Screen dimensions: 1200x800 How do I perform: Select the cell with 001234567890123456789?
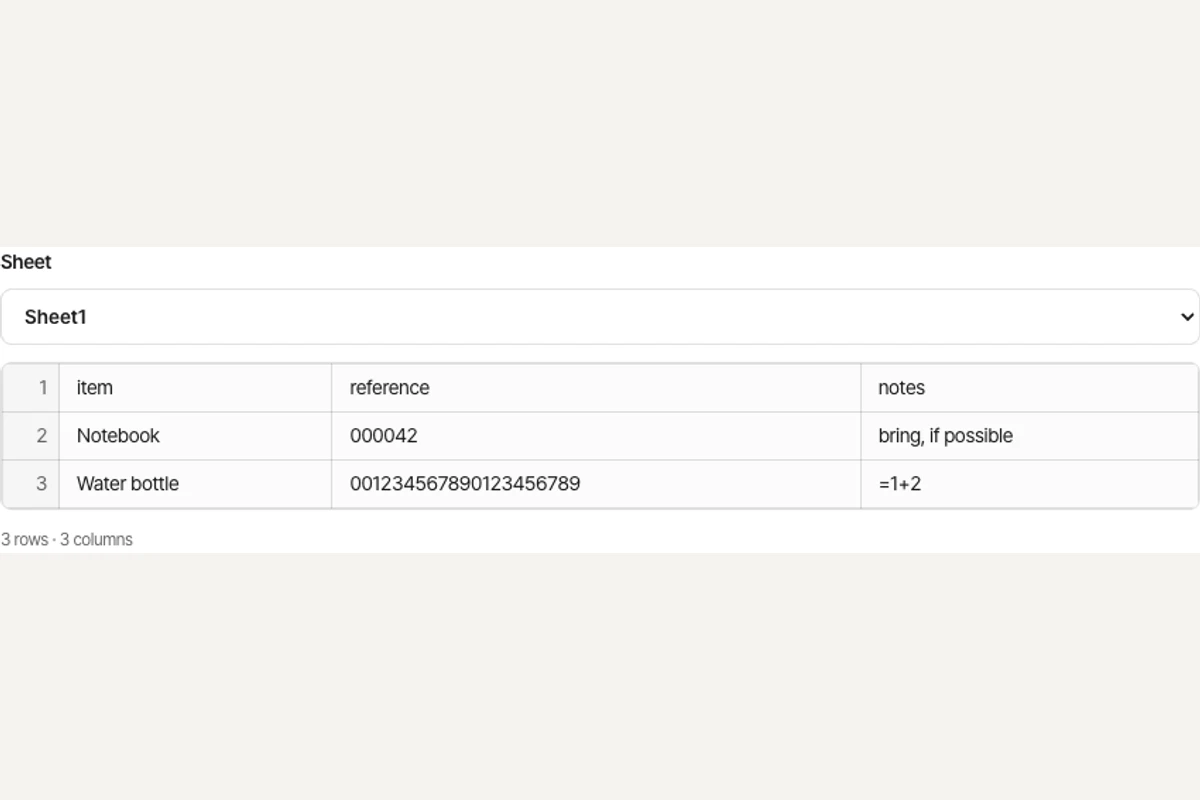coord(596,484)
